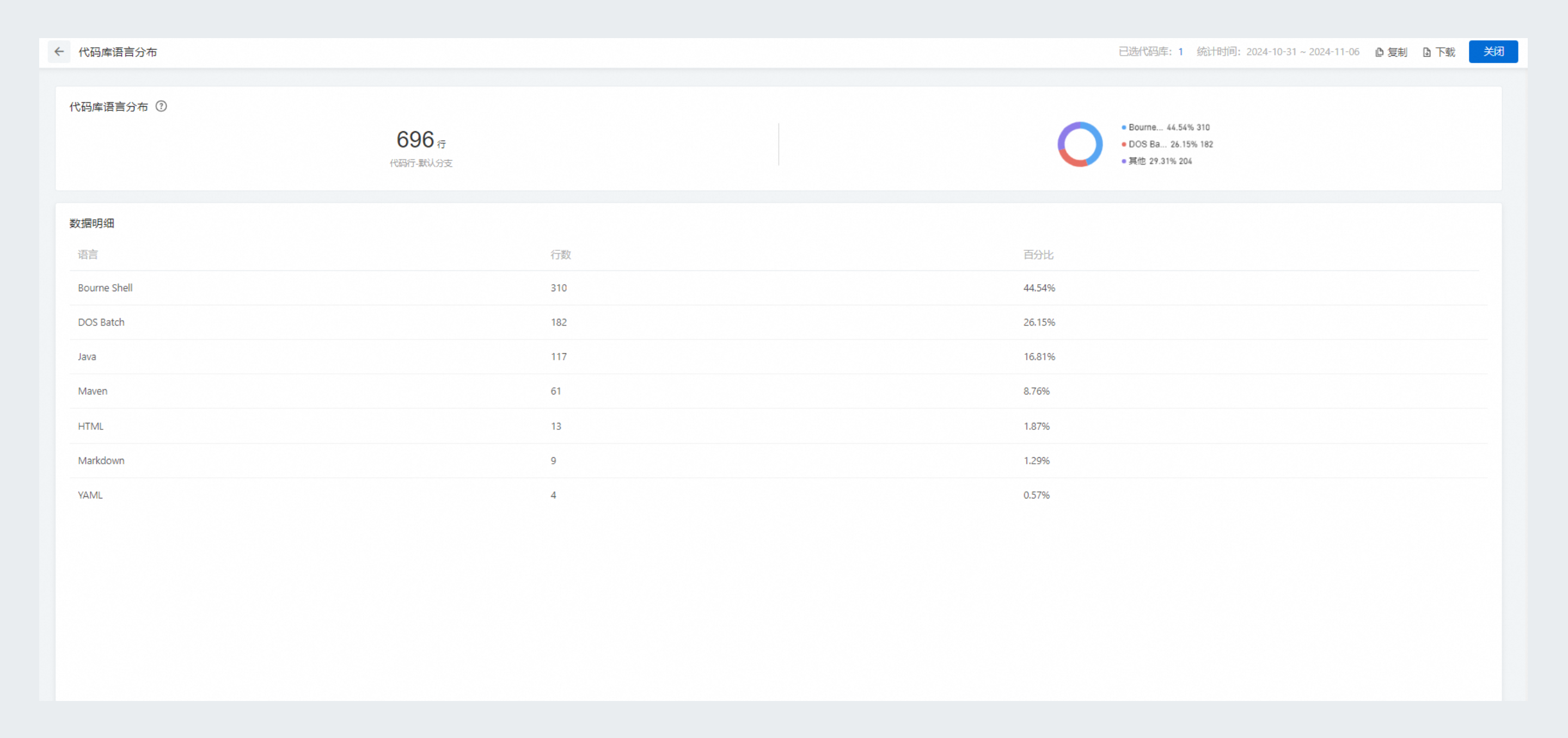Click the 百分比 column header
This screenshot has width=1568, height=738.
pyautogui.click(x=1038, y=254)
